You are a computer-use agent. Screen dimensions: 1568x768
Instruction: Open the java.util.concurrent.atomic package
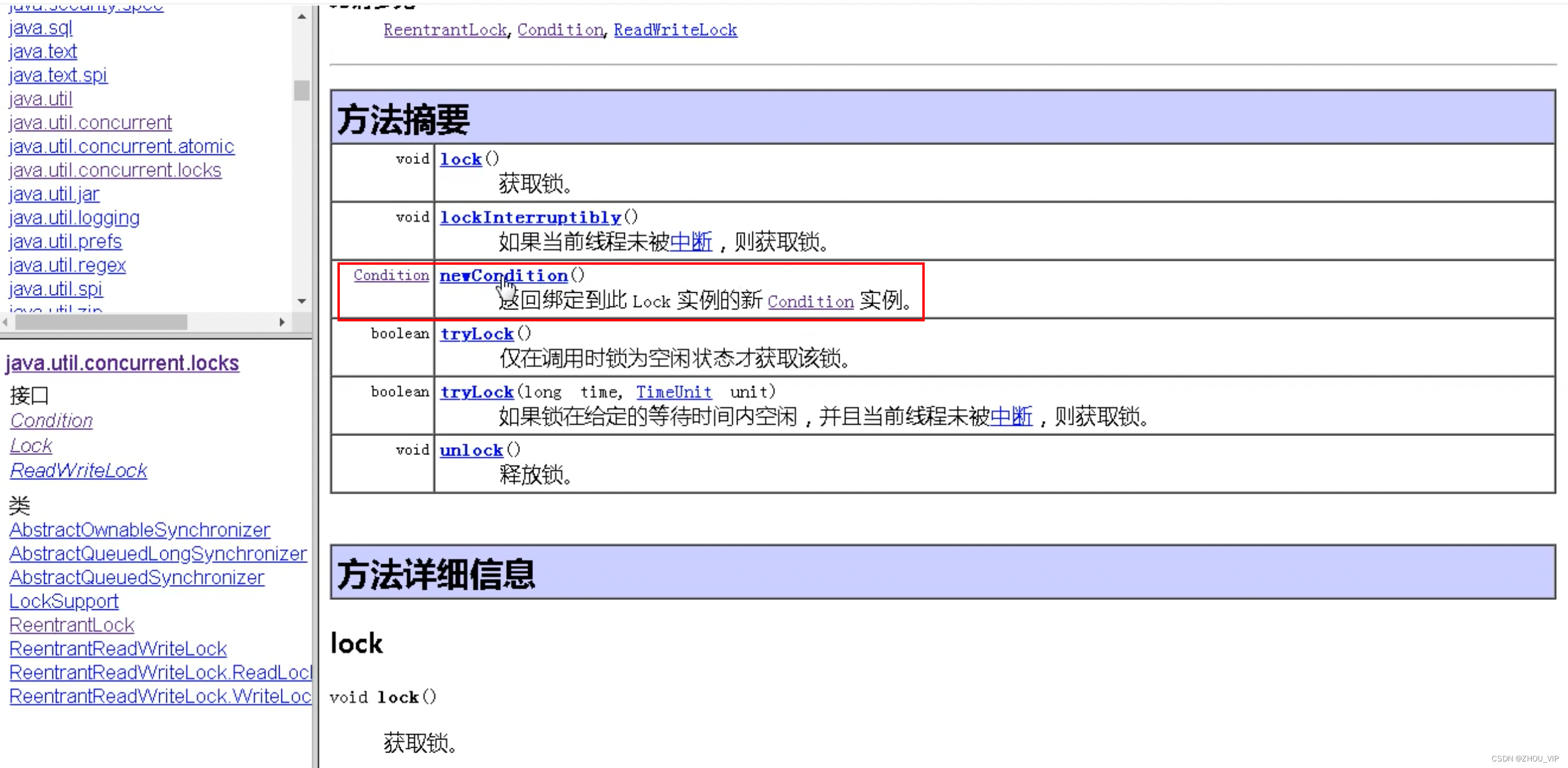tap(122, 147)
